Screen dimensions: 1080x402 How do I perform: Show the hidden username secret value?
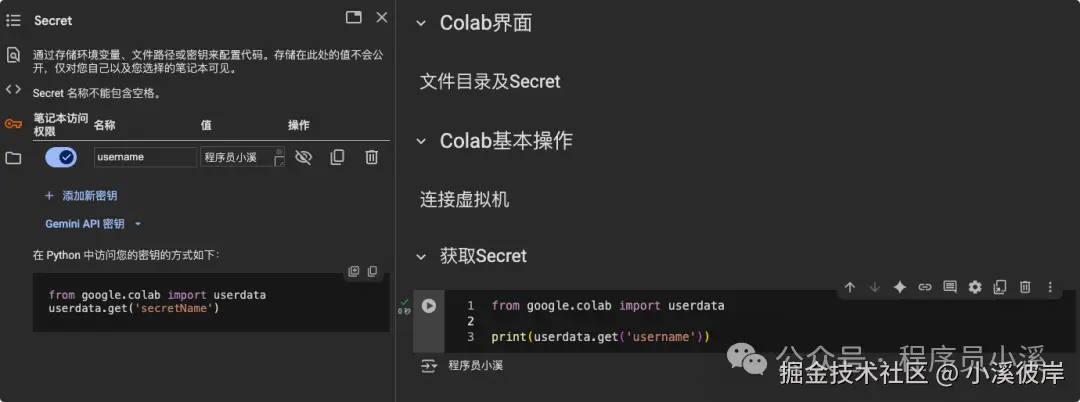pos(303,158)
